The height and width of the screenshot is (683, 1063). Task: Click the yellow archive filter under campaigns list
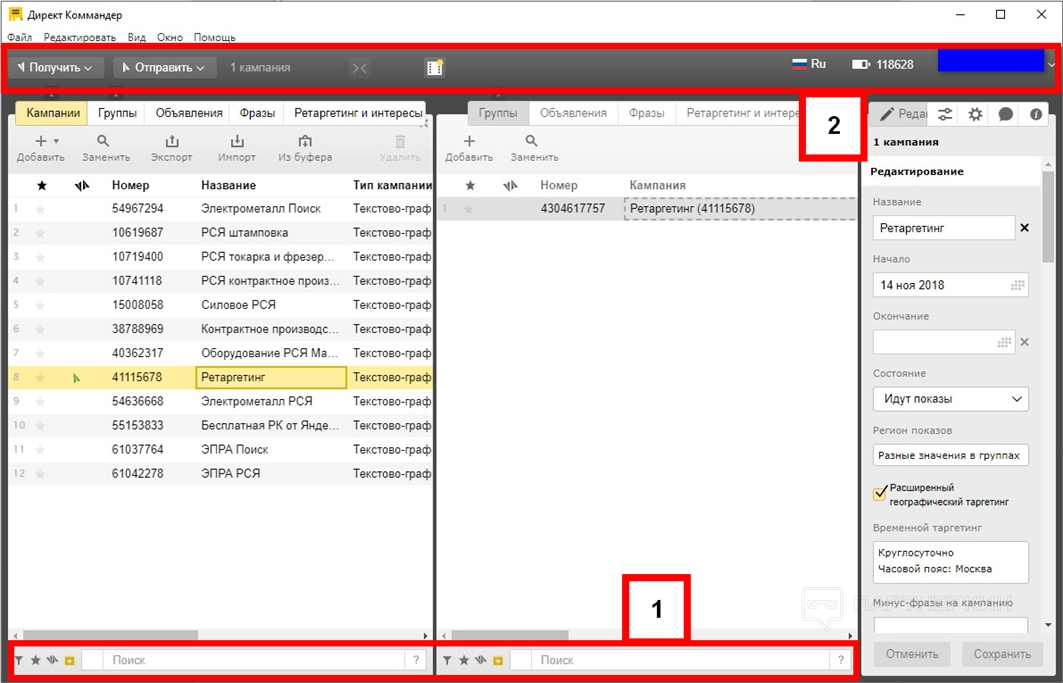coord(69,660)
